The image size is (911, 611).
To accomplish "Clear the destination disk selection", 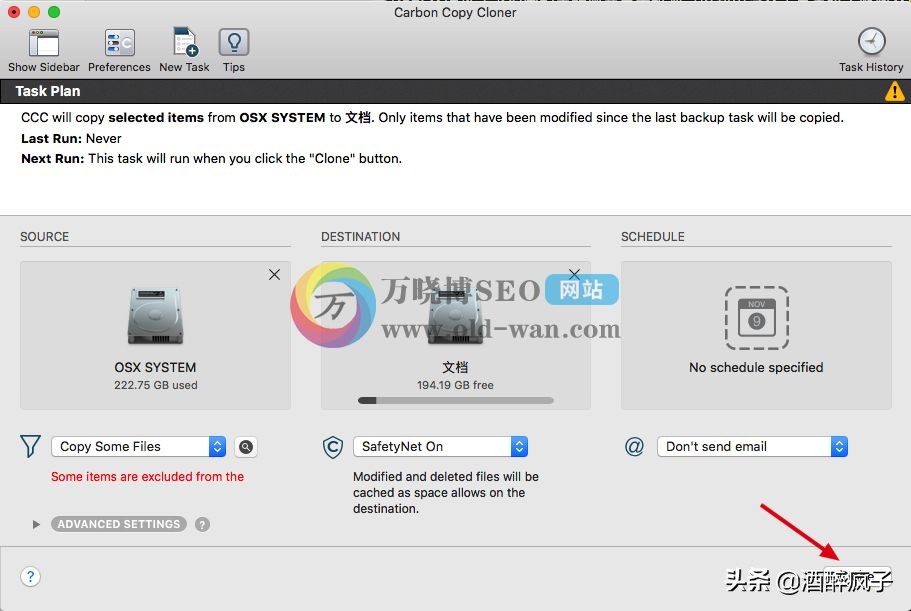I will click(574, 274).
